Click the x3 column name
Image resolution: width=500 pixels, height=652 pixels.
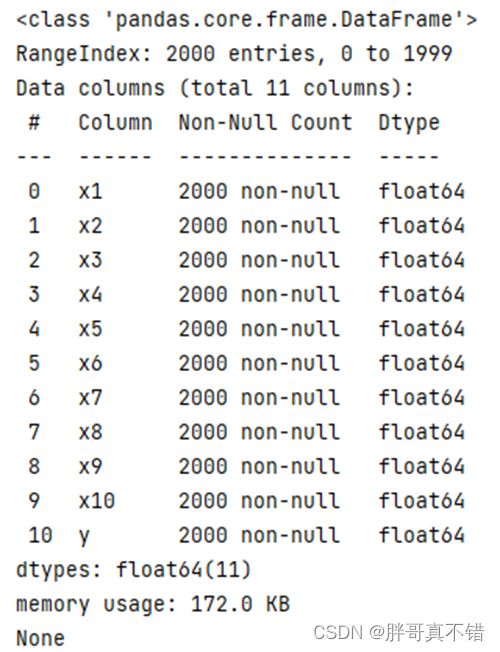pos(91,260)
